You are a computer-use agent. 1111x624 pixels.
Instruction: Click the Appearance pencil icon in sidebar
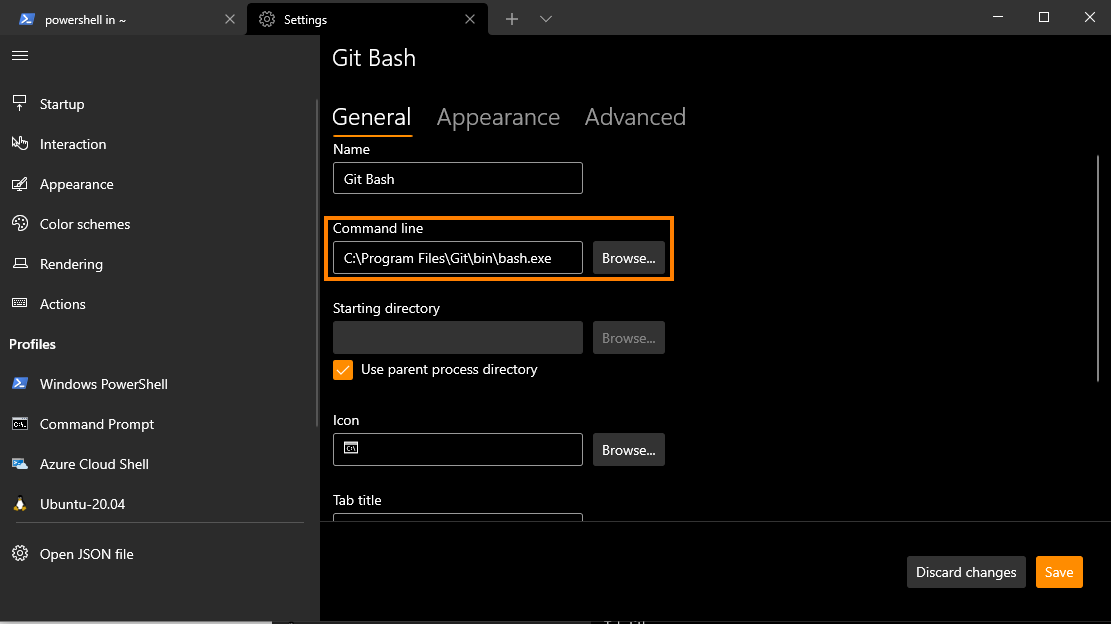tap(20, 184)
